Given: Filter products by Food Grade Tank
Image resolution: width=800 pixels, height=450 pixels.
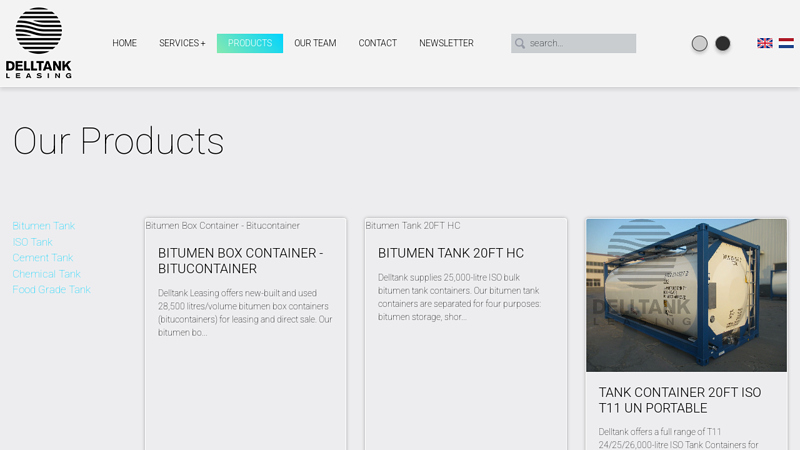Looking at the screenshot, I should click(x=52, y=289).
